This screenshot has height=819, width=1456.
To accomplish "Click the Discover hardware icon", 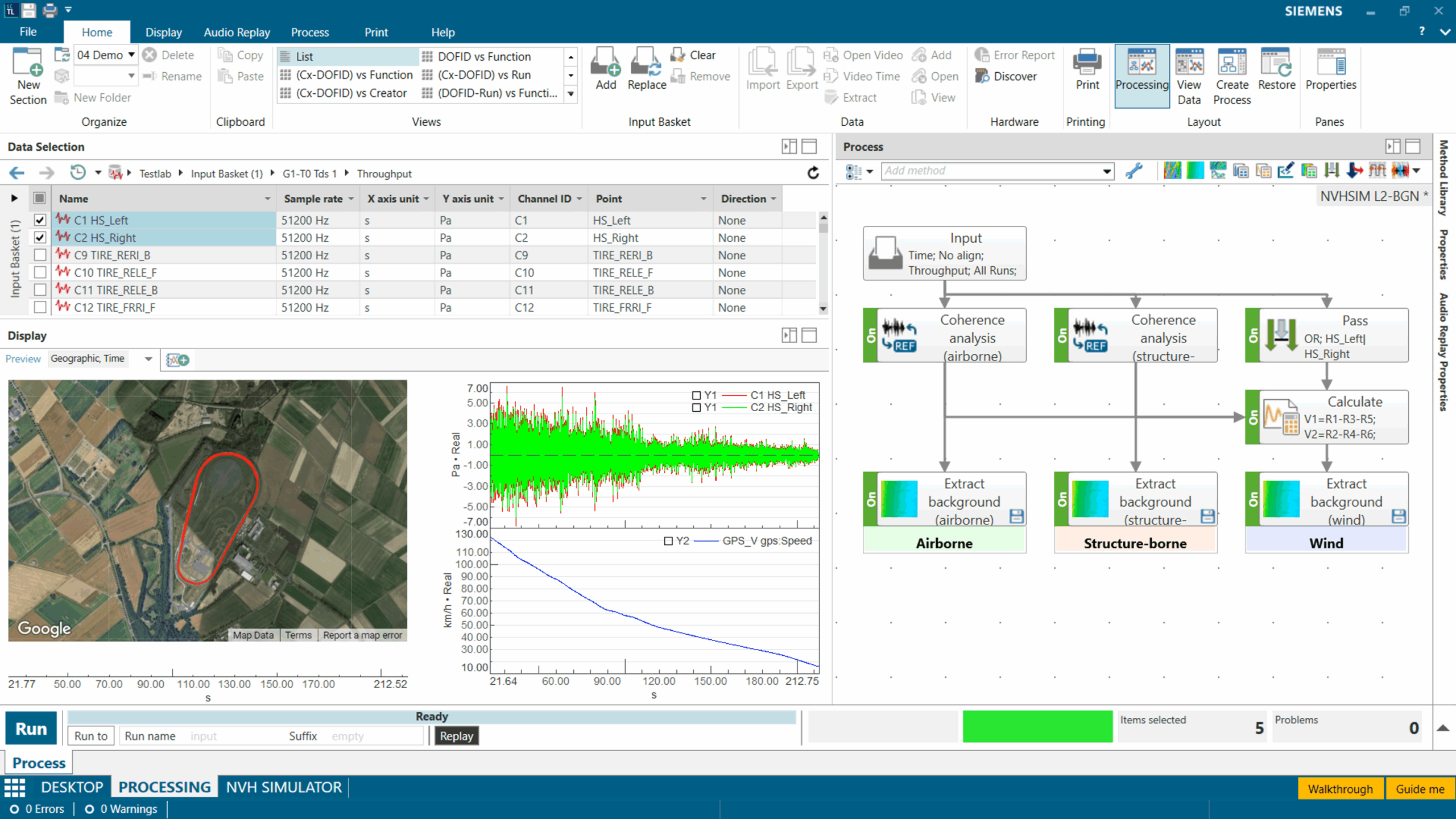I will [982, 76].
